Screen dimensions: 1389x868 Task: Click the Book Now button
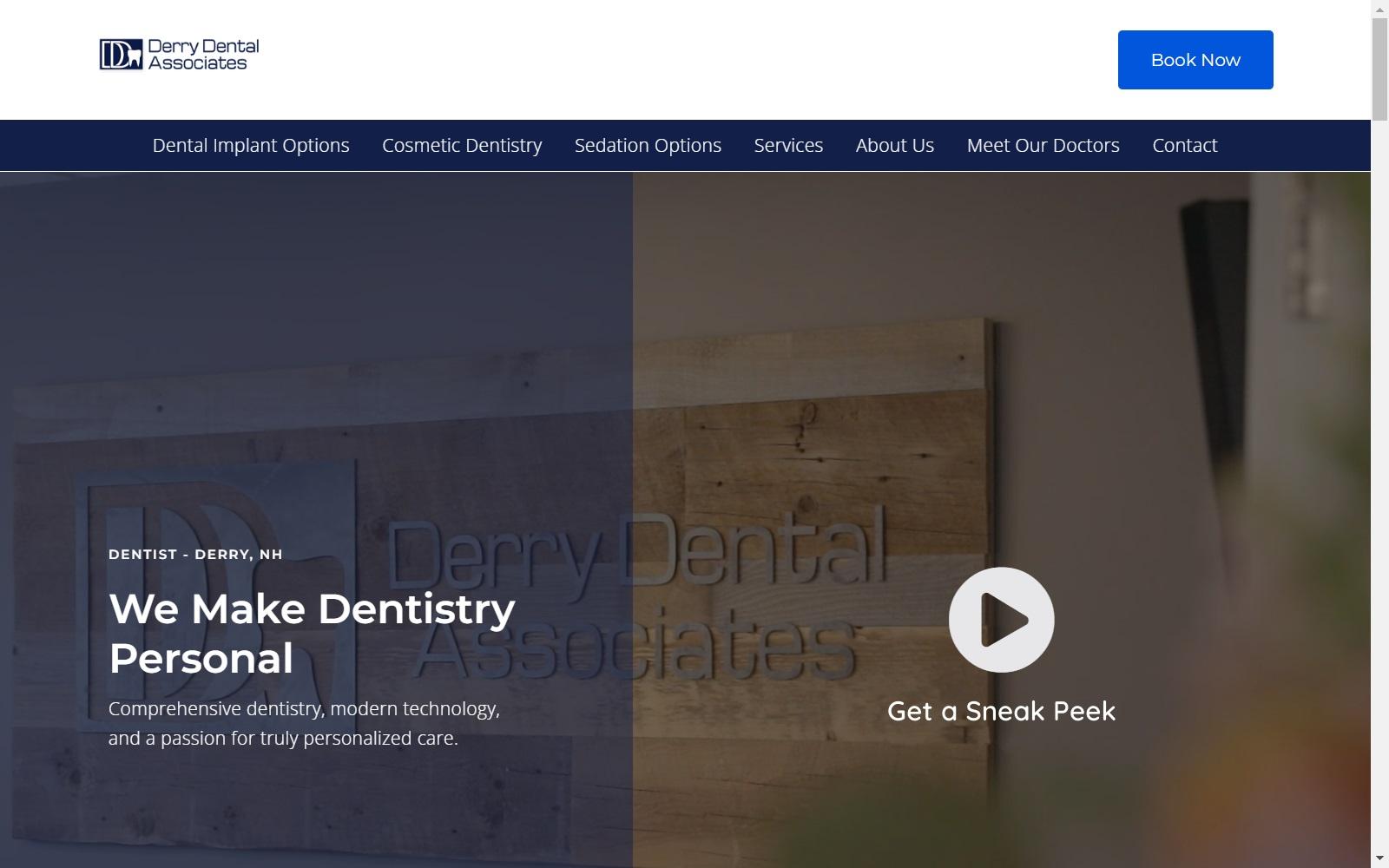click(1195, 60)
